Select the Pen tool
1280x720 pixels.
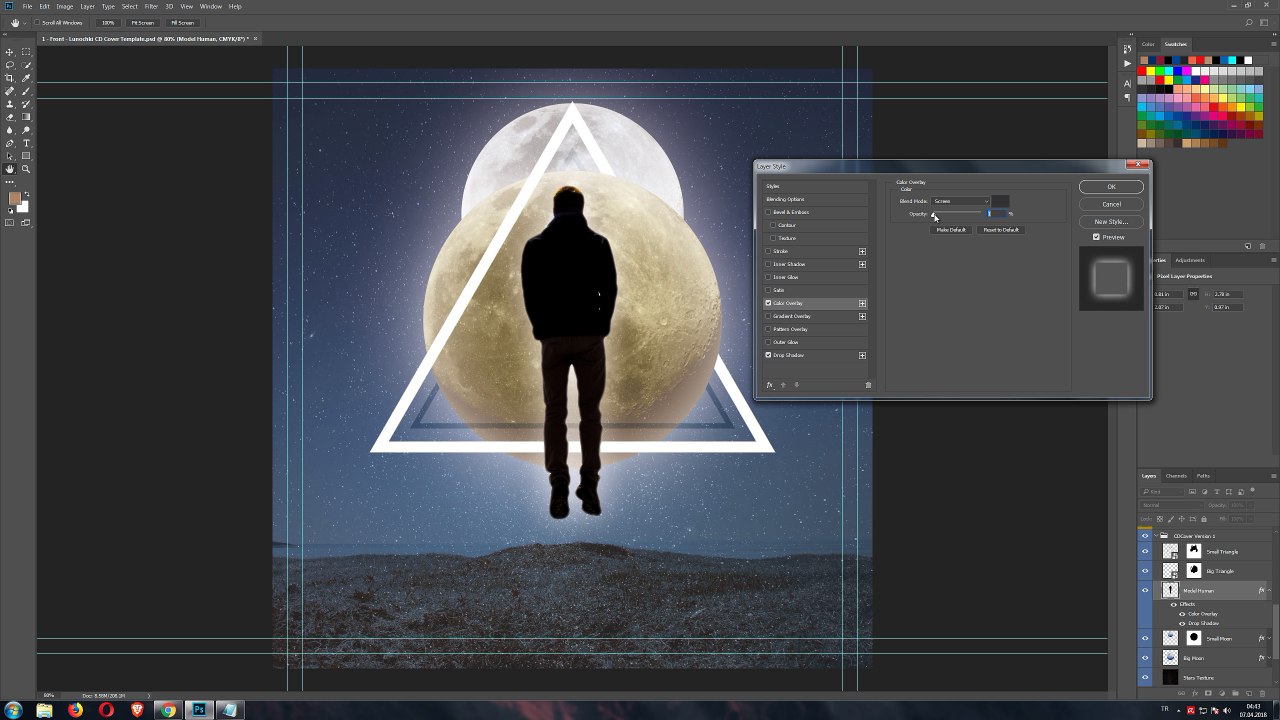(x=10, y=143)
